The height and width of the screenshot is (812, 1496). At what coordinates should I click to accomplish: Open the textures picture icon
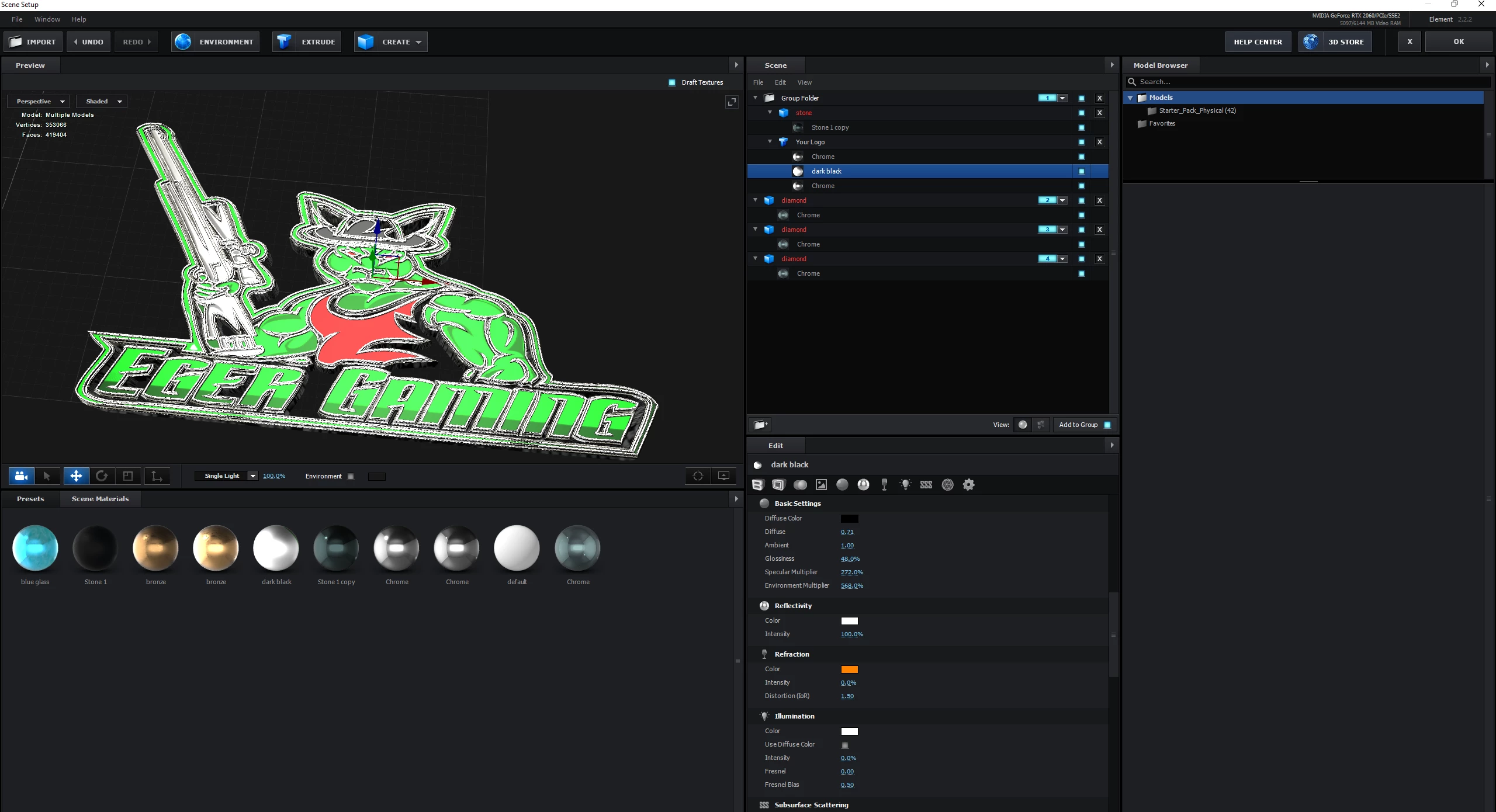(821, 484)
